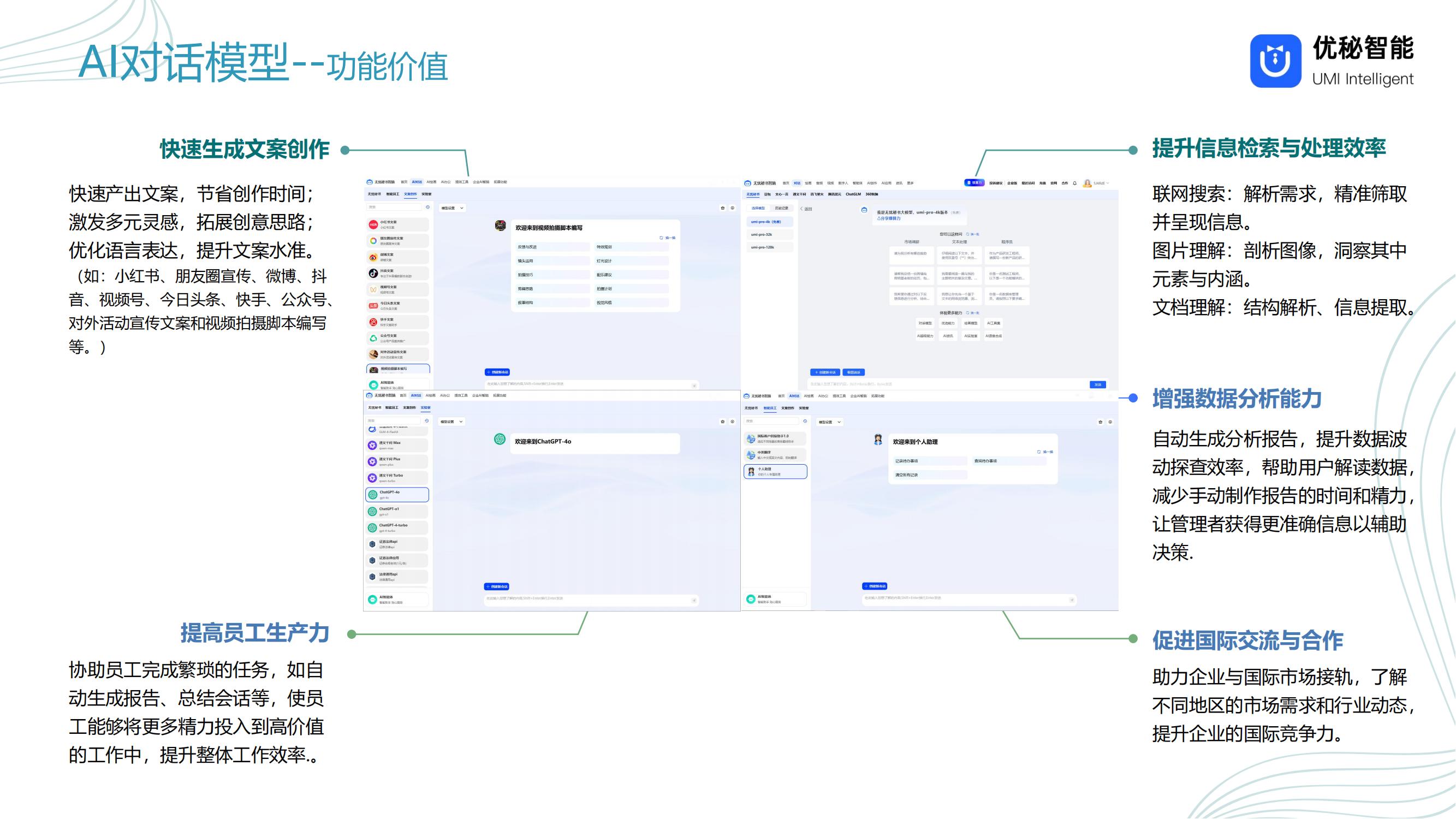Expand 模型设置 dropdown in the ChatGPT-4o panel
This screenshot has height=819, width=1456.
click(x=451, y=422)
